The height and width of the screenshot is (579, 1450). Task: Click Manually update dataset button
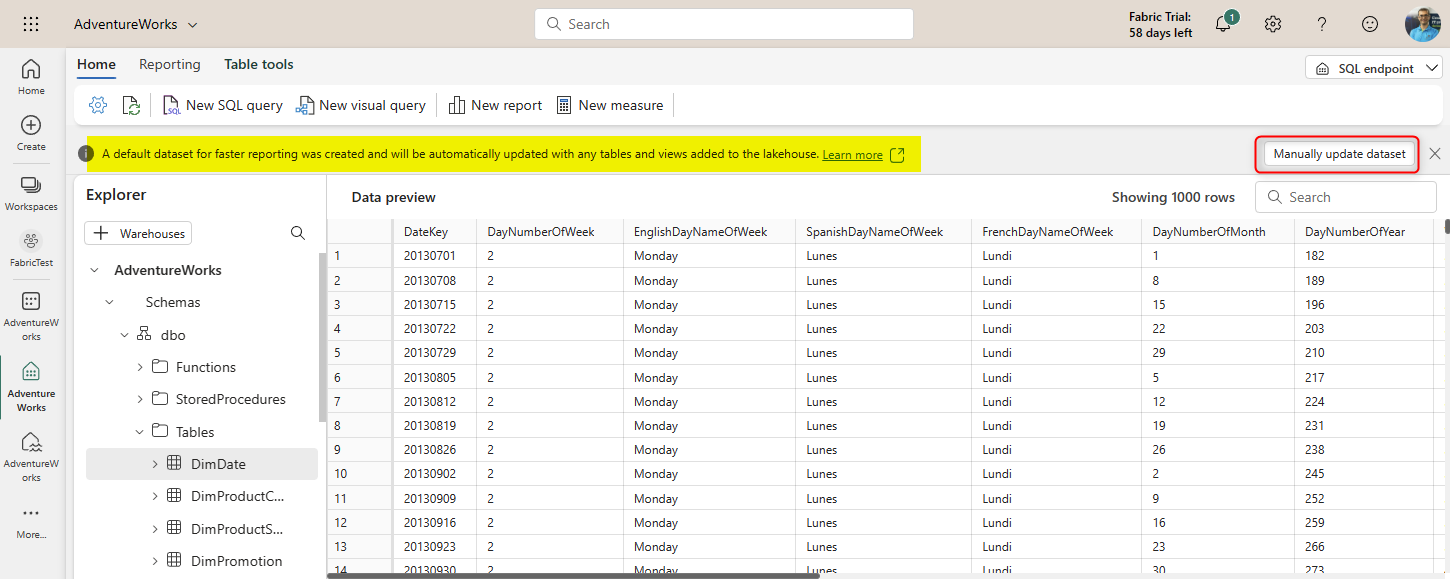[x=1339, y=154]
